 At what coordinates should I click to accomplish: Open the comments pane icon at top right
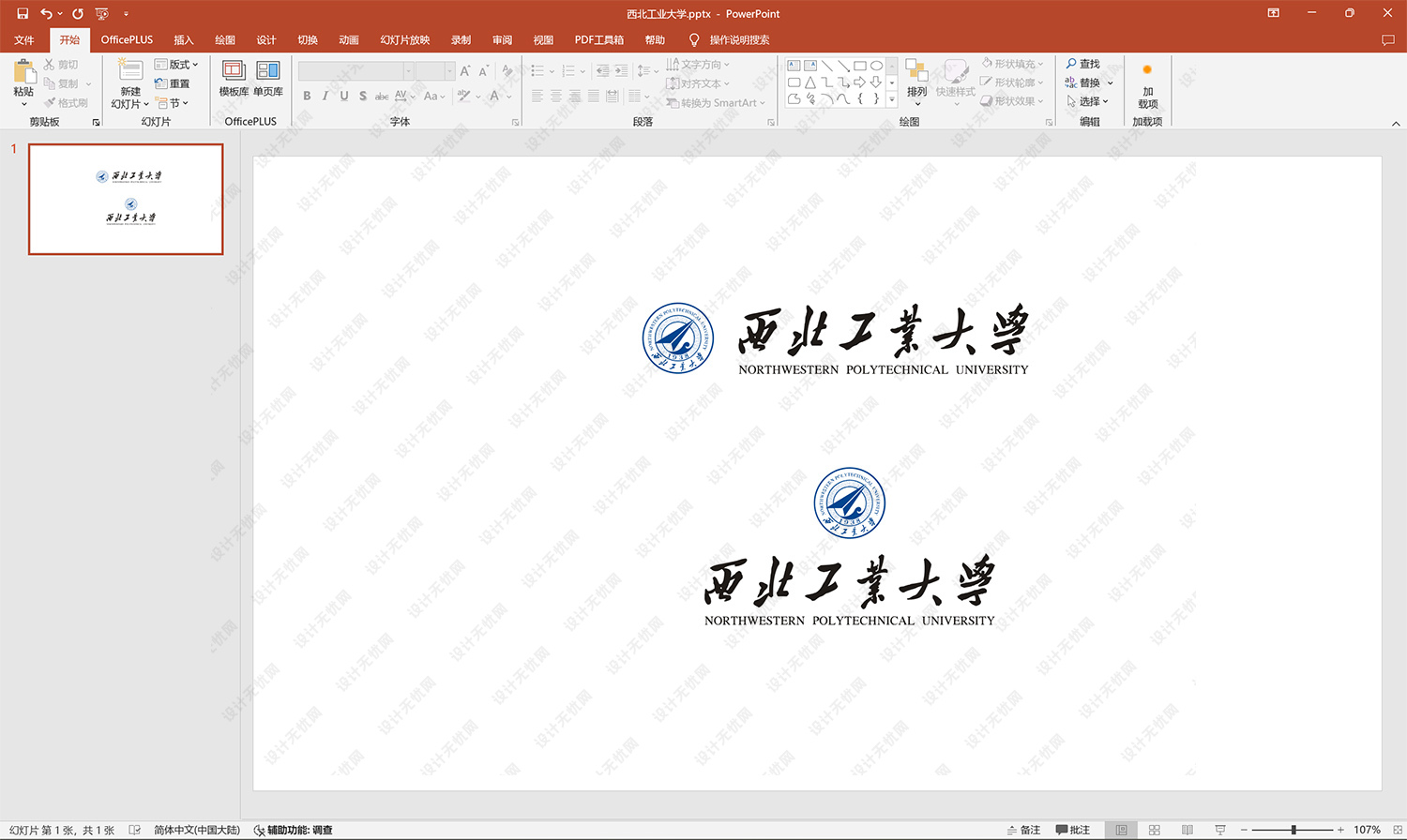(1387, 39)
